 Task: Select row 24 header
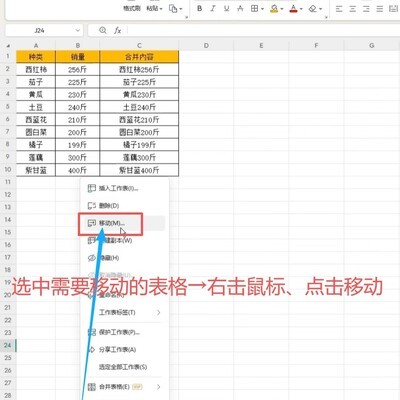[x=8, y=345]
